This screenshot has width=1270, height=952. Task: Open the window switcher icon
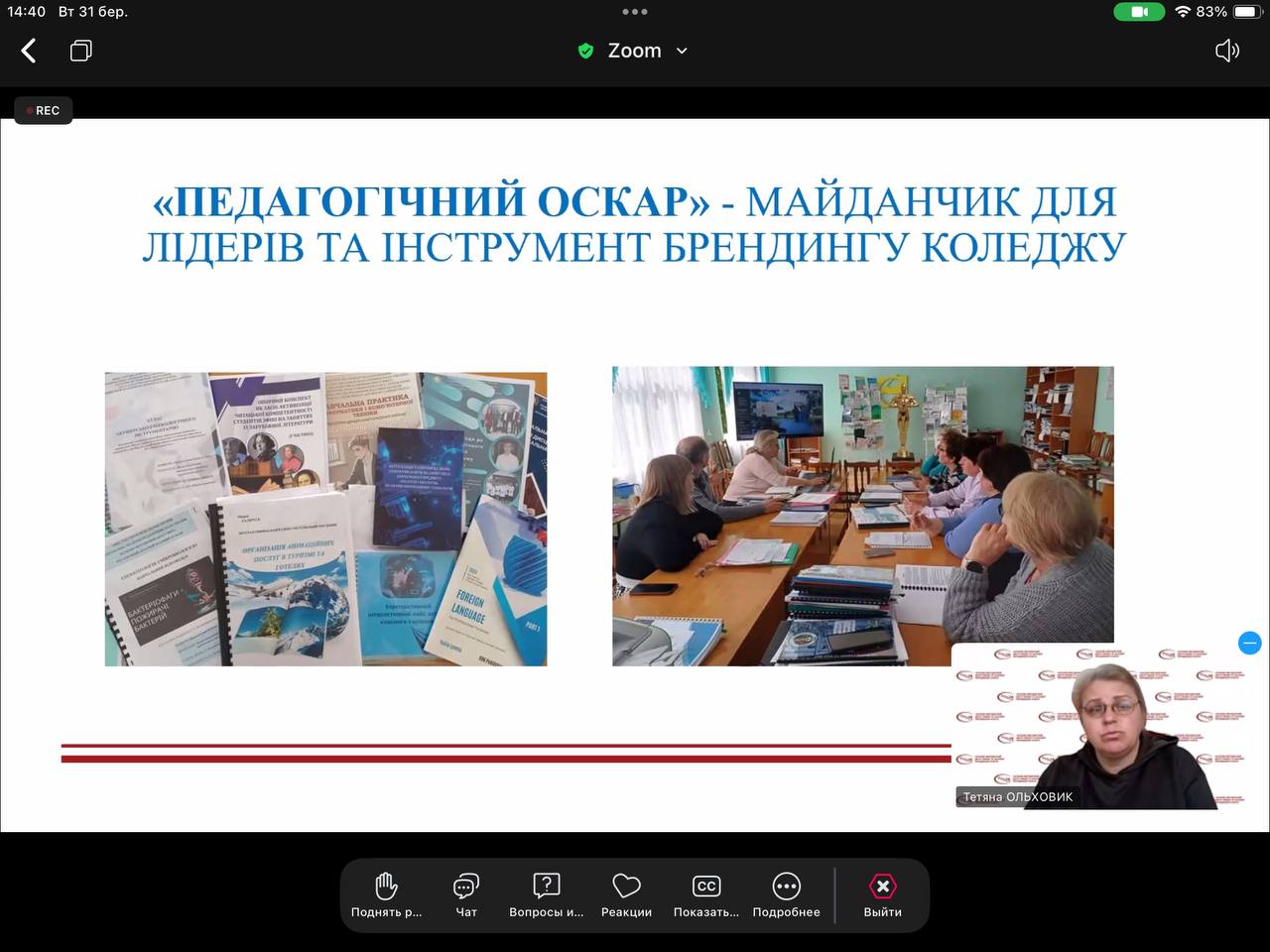81,51
